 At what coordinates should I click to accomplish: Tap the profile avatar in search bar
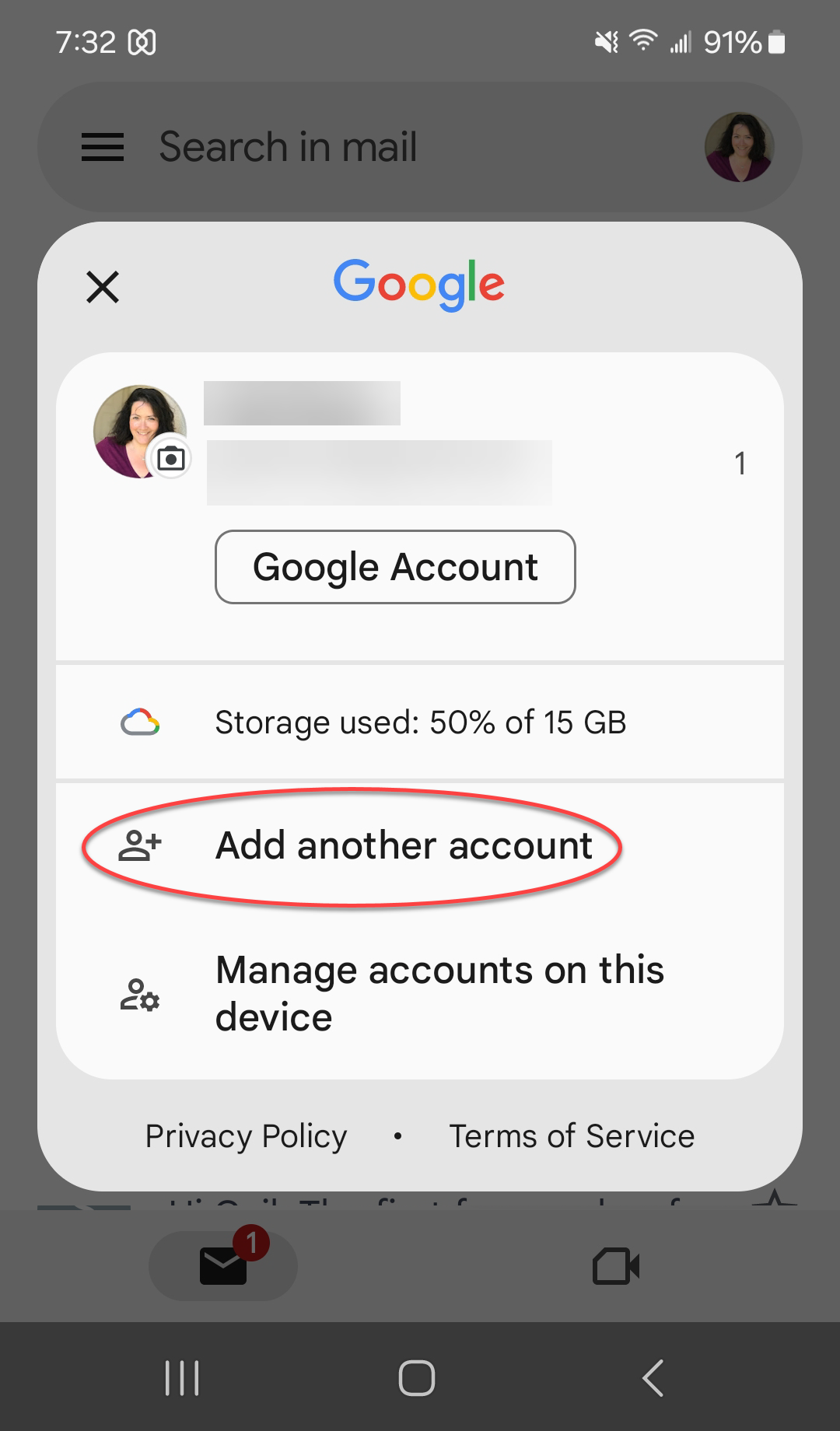coord(739,147)
